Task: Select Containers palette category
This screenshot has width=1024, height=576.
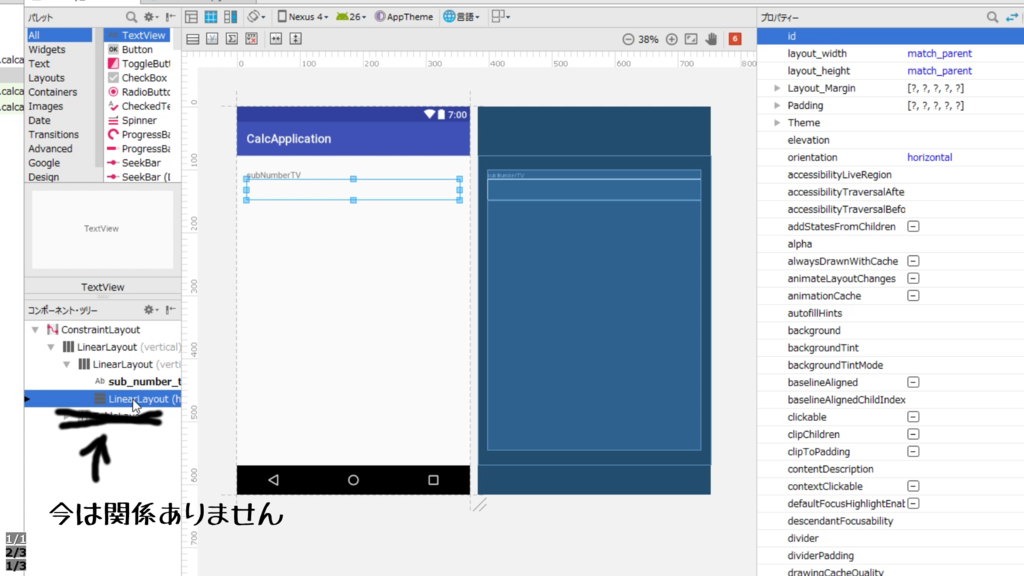Action: [52, 92]
